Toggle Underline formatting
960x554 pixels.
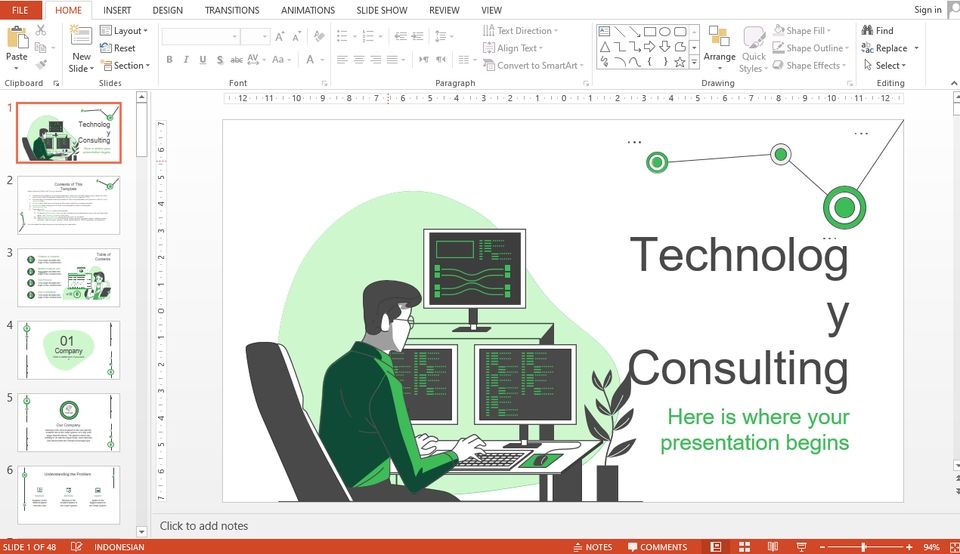(203, 59)
